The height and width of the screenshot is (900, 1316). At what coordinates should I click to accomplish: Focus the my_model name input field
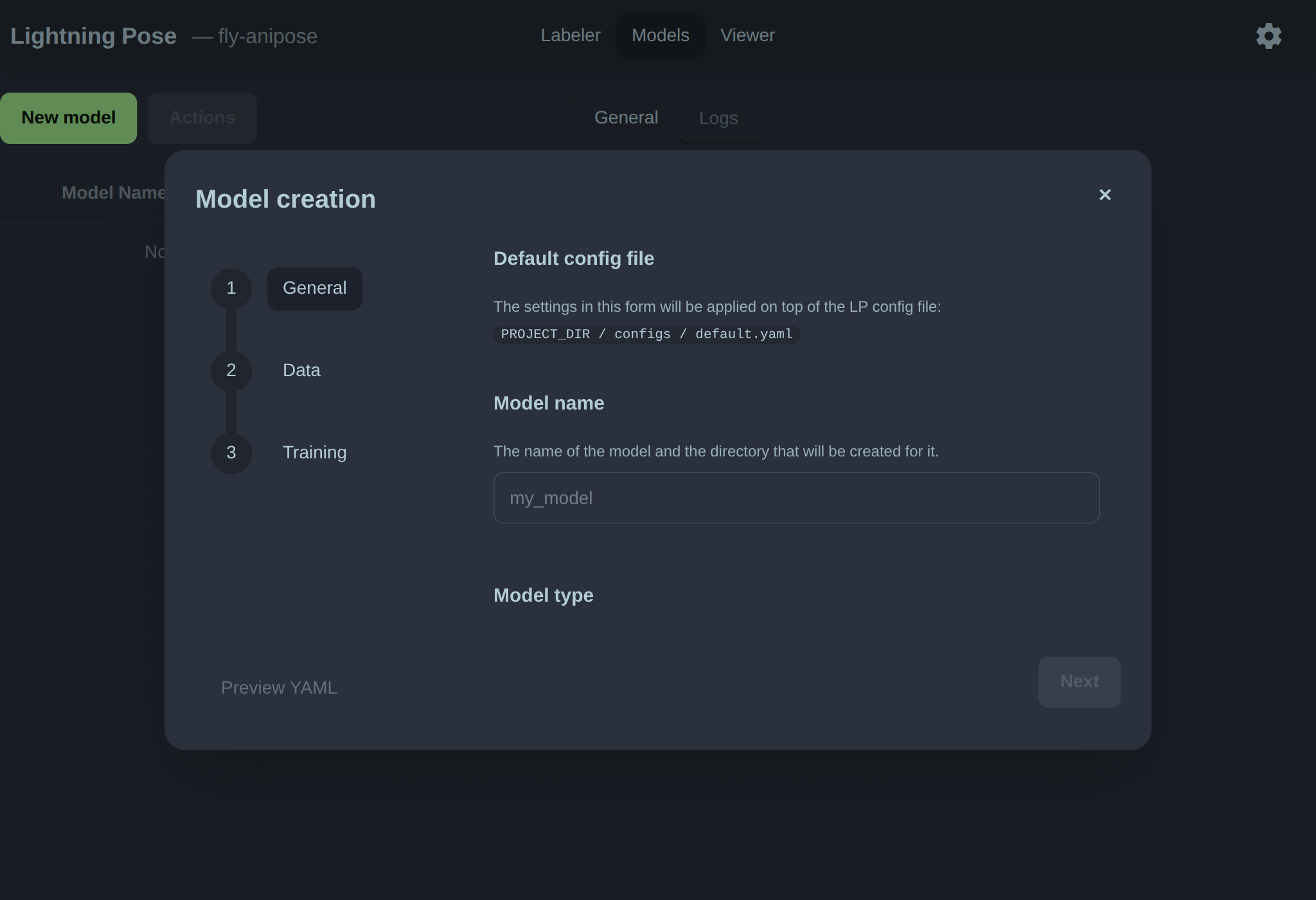click(x=796, y=498)
